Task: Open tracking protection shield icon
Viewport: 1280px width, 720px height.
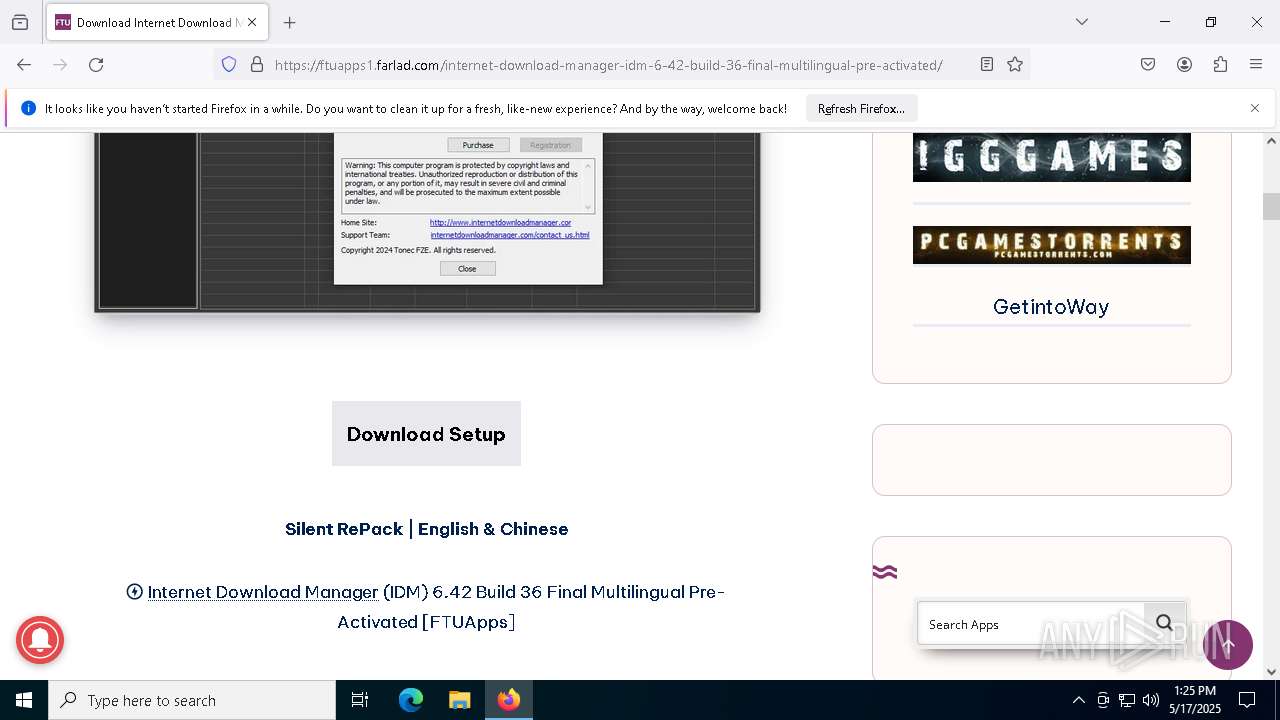Action: [x=229, y=65]
